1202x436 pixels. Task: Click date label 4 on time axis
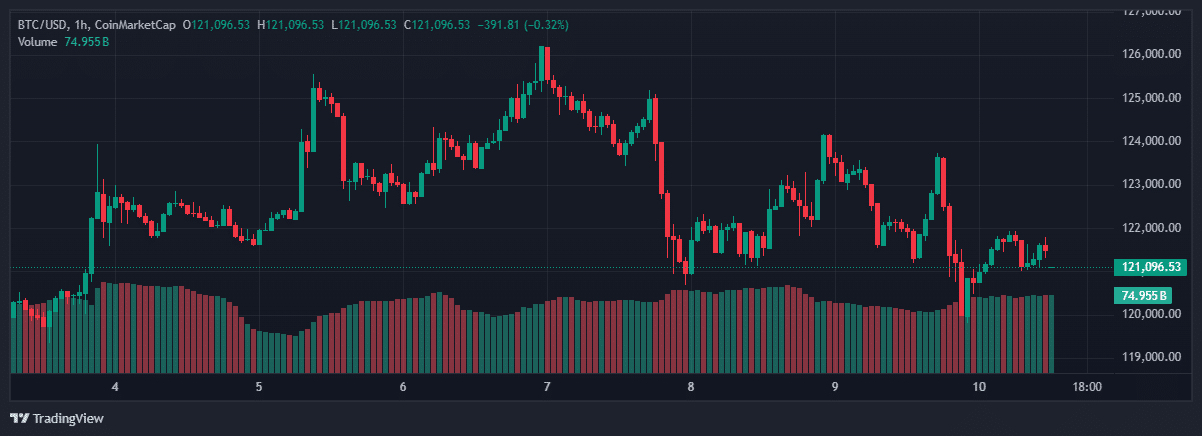[x=115, y=387]
